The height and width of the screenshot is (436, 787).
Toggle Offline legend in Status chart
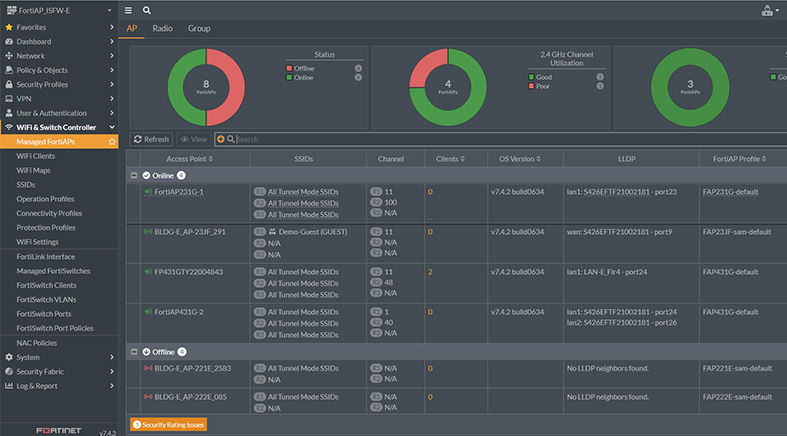[300, 68]
